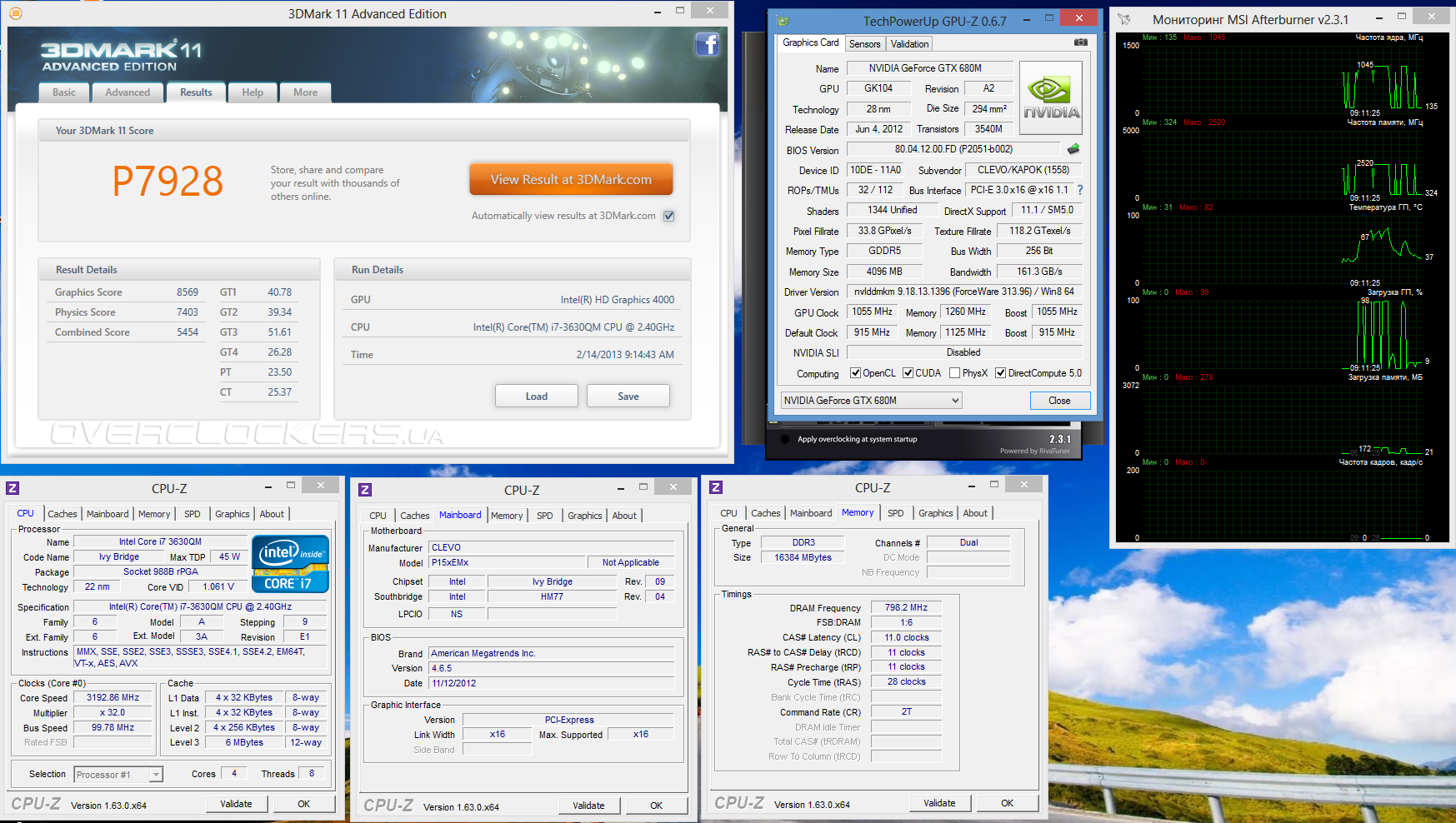Click the GPU Clock 1055 MHz value
This screenshot has height=823, width=1456.
[x=872, y=312]
